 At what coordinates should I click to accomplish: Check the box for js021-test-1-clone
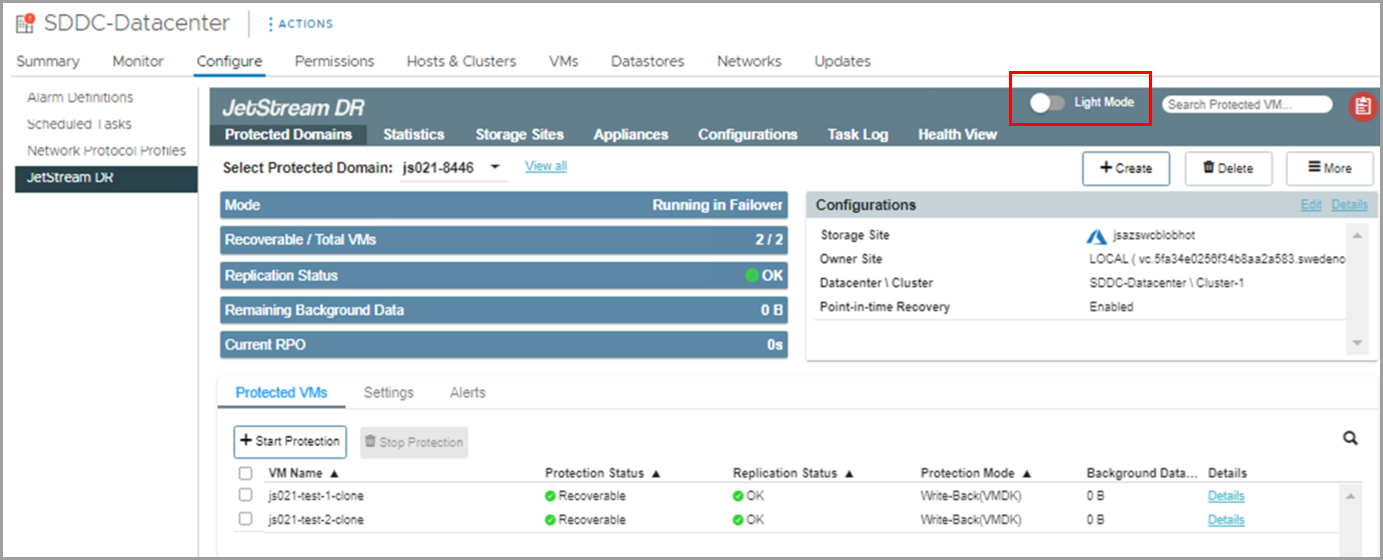click(245, 495)
